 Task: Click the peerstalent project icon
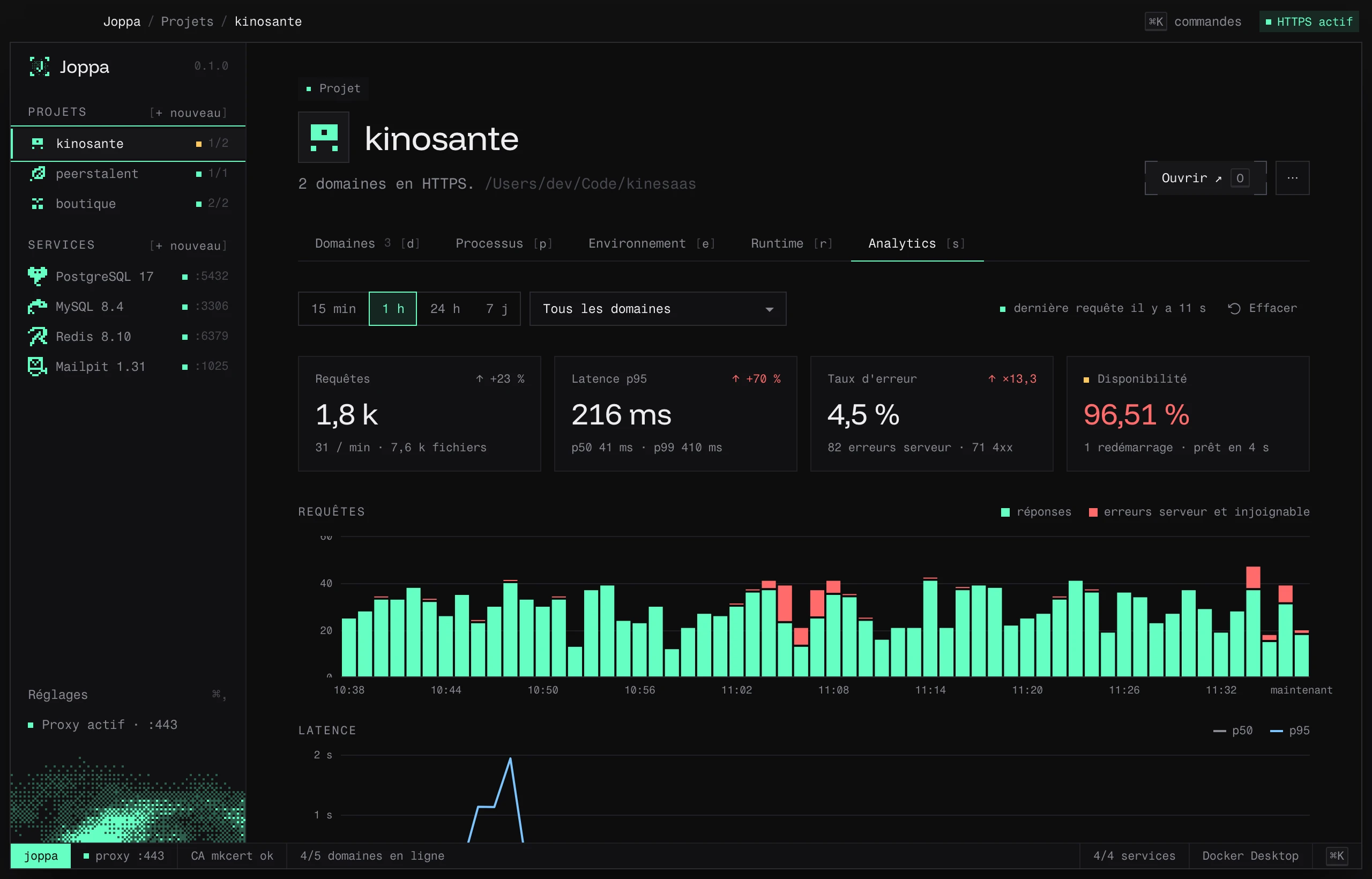(x=38, y=174)
